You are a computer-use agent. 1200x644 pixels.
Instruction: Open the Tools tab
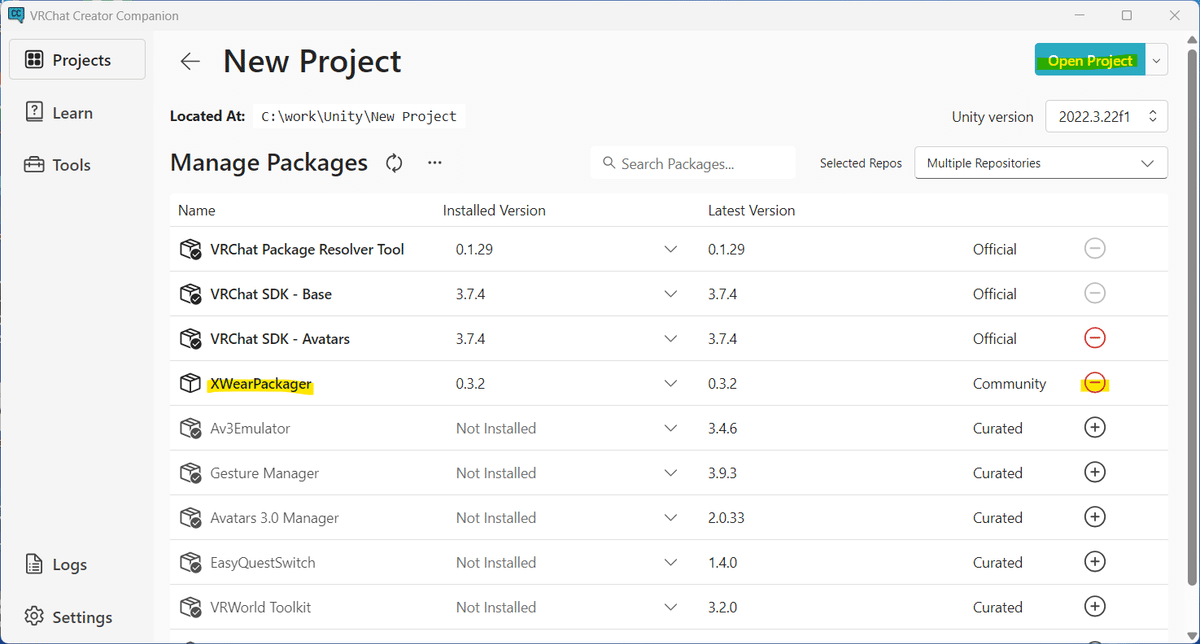pyautogui.click(x=78, y=165)
